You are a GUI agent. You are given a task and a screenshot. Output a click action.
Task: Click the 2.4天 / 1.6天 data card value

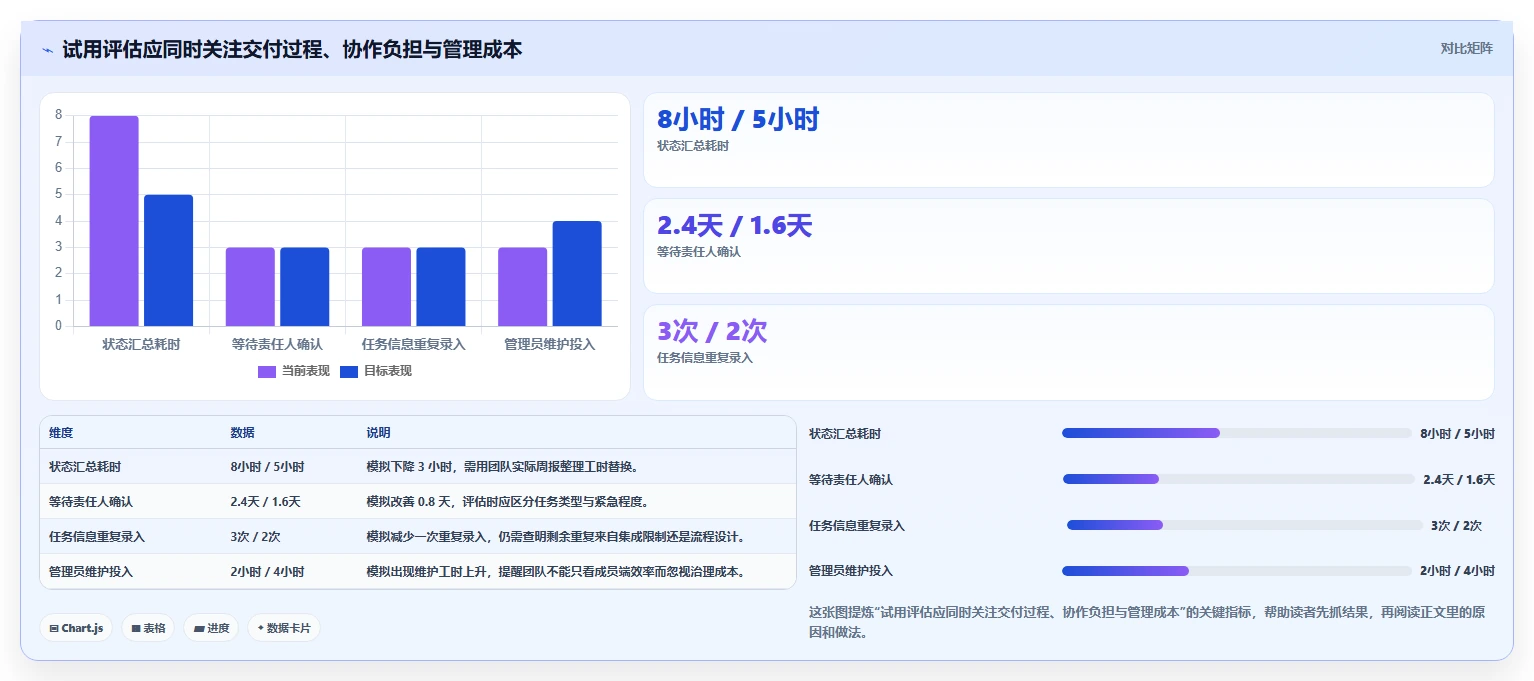click(734, 226)
